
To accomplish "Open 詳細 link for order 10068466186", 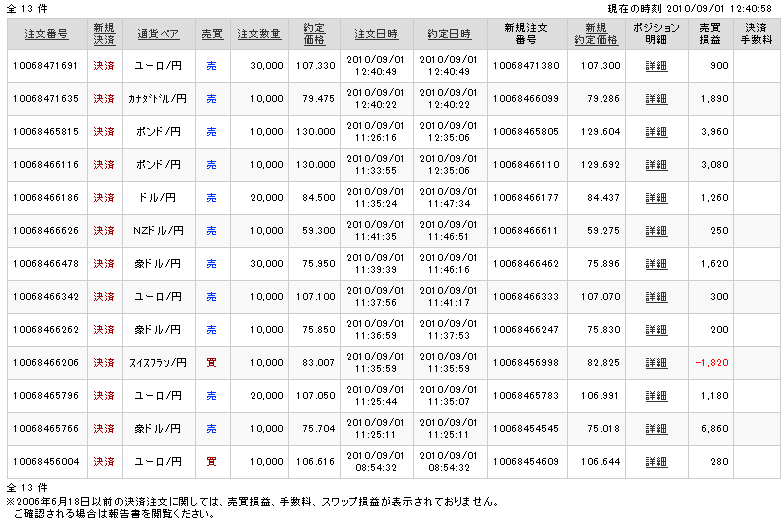I will [656, 198].
